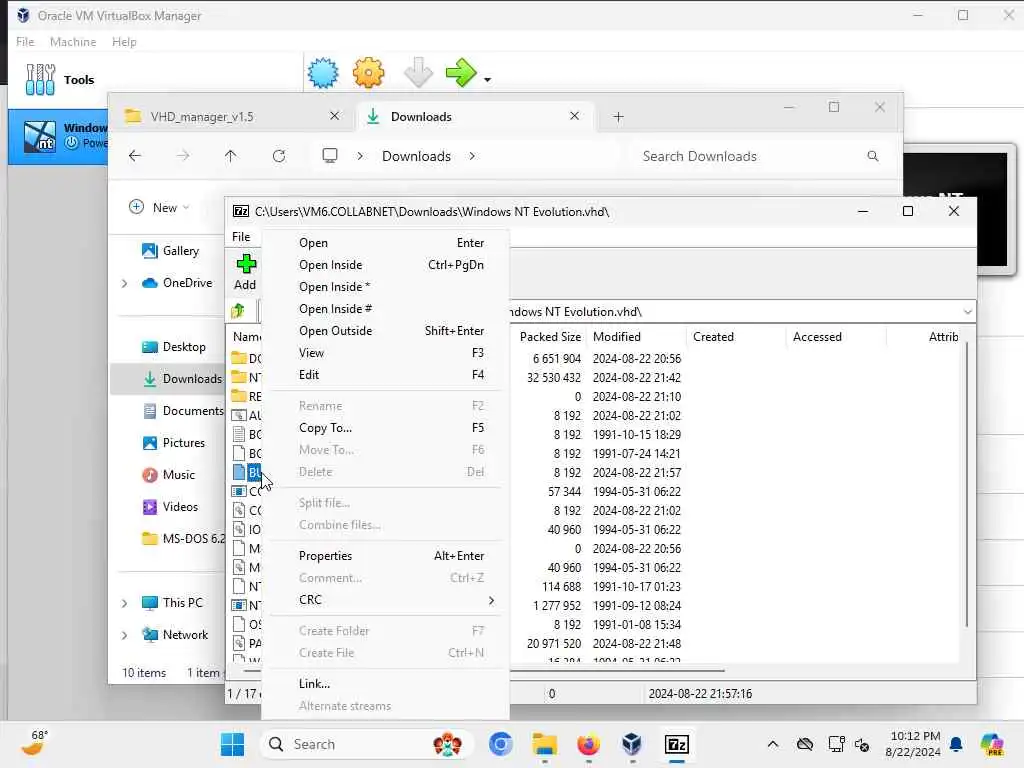Image resolution: width=1024 pixels, height=768 pixels.
Task: Select Desktop in Explorer sidebar
Action: pos(174,347)
